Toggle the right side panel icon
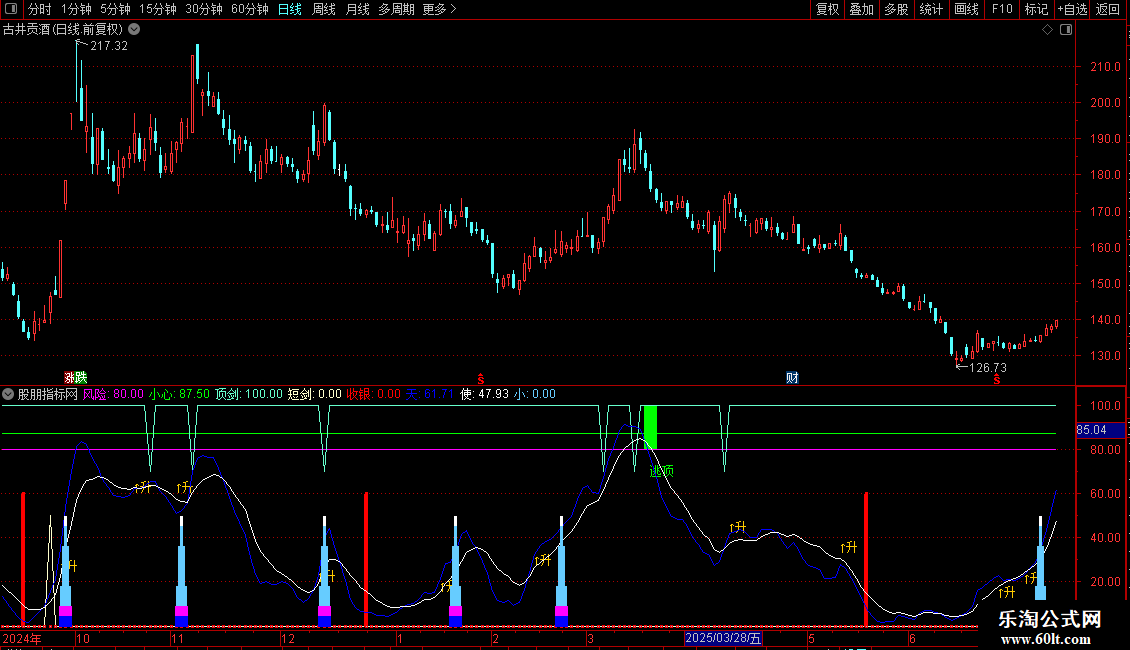The width and height of the screenshot is (1130, 650). tap(1065, 30)
